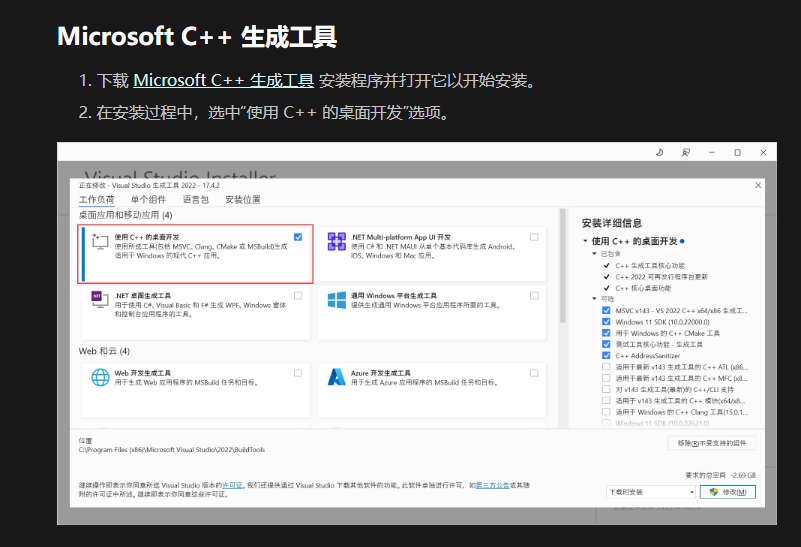Switch to the 语言包 tab
The width and height of the screenshot is (801, 547).
pos(196,200)
